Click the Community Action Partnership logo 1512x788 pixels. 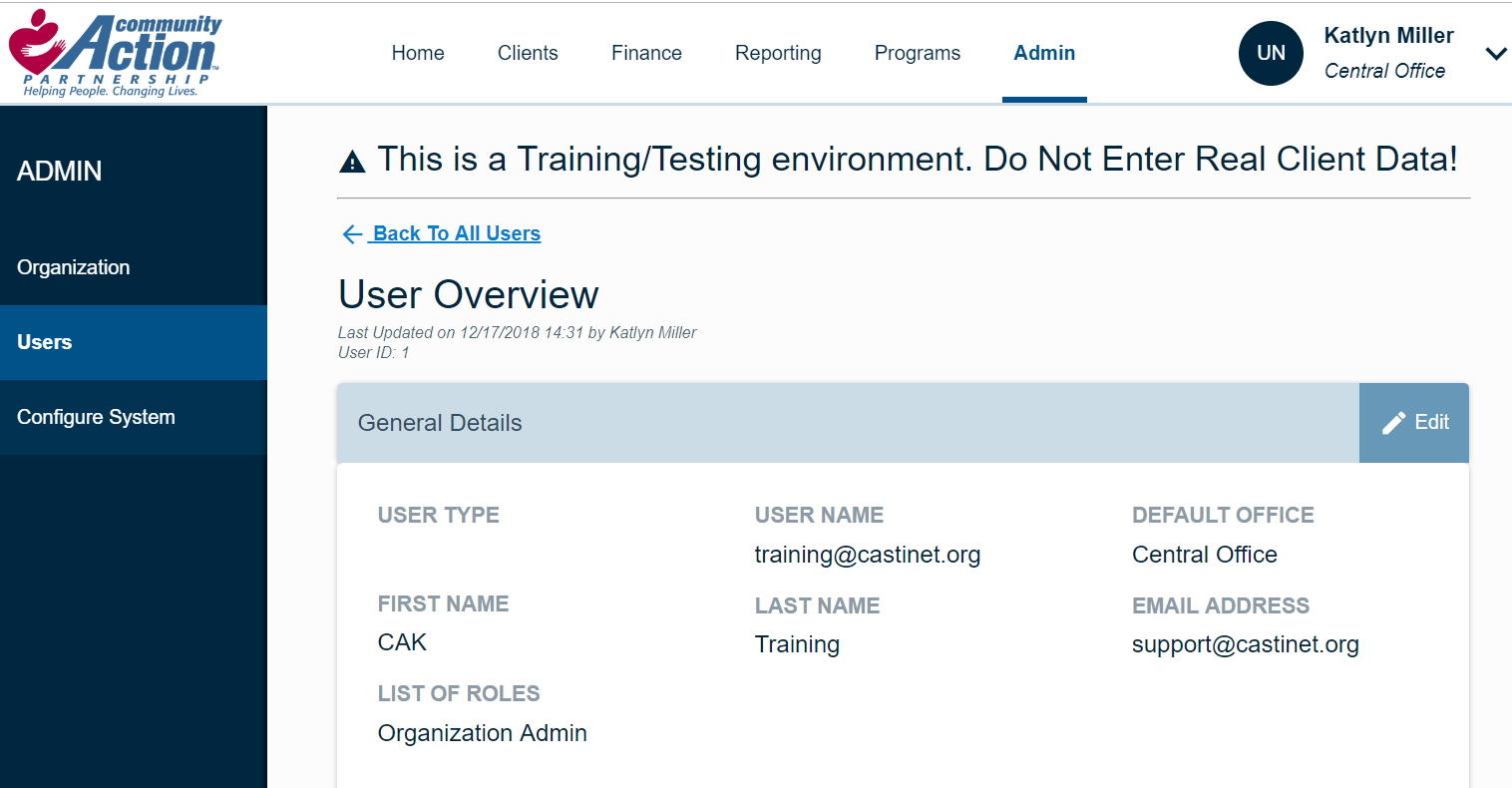pyautogui.click(x=115, y=54)
